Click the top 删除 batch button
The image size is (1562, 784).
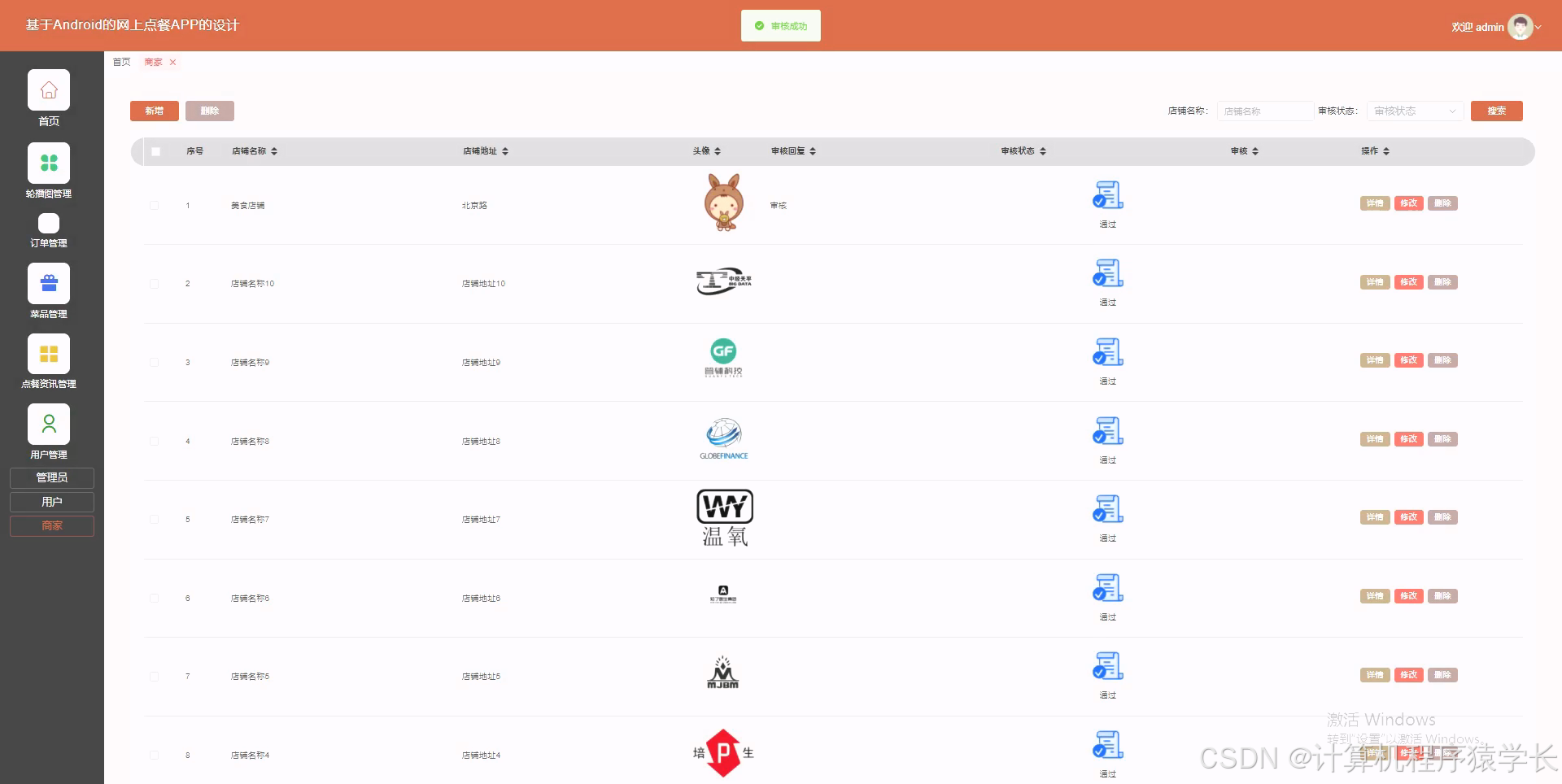coord(210,111)
